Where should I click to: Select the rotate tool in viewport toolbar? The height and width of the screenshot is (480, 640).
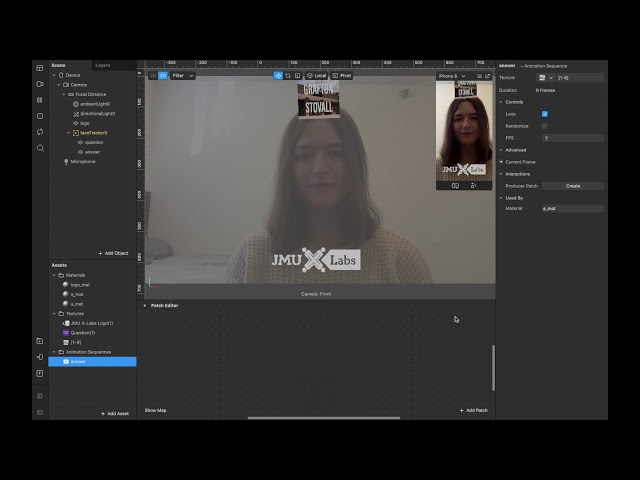click(288, 76)
